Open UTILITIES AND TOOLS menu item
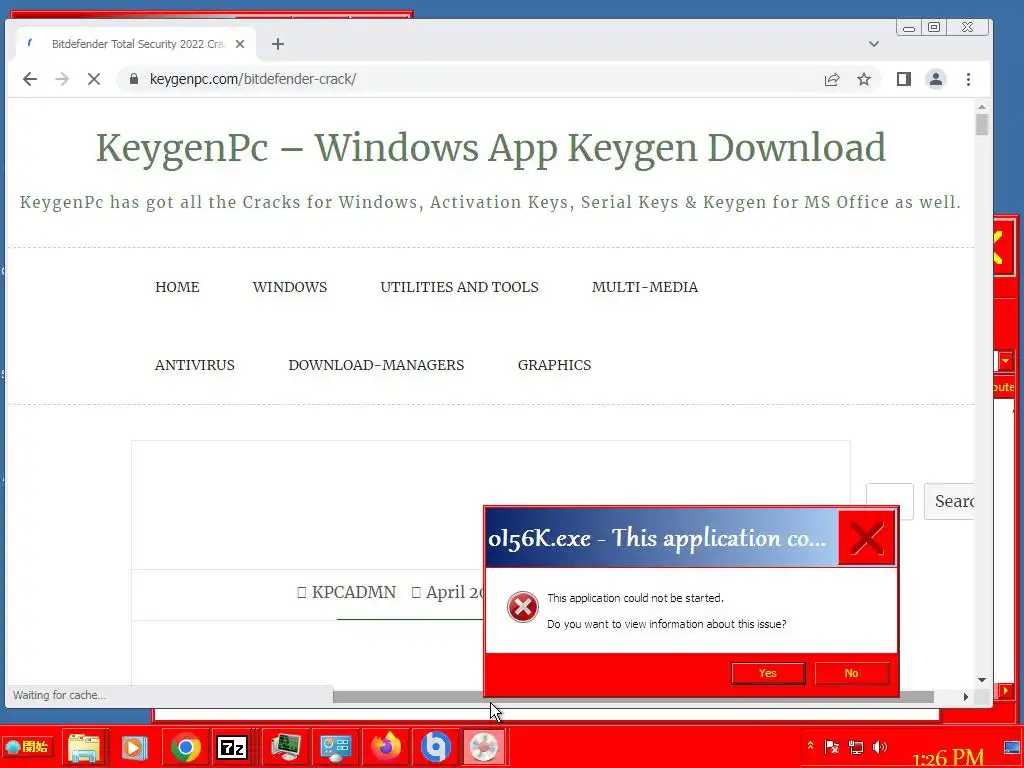Screen dimensions: 1024x768 pos(459,287)
